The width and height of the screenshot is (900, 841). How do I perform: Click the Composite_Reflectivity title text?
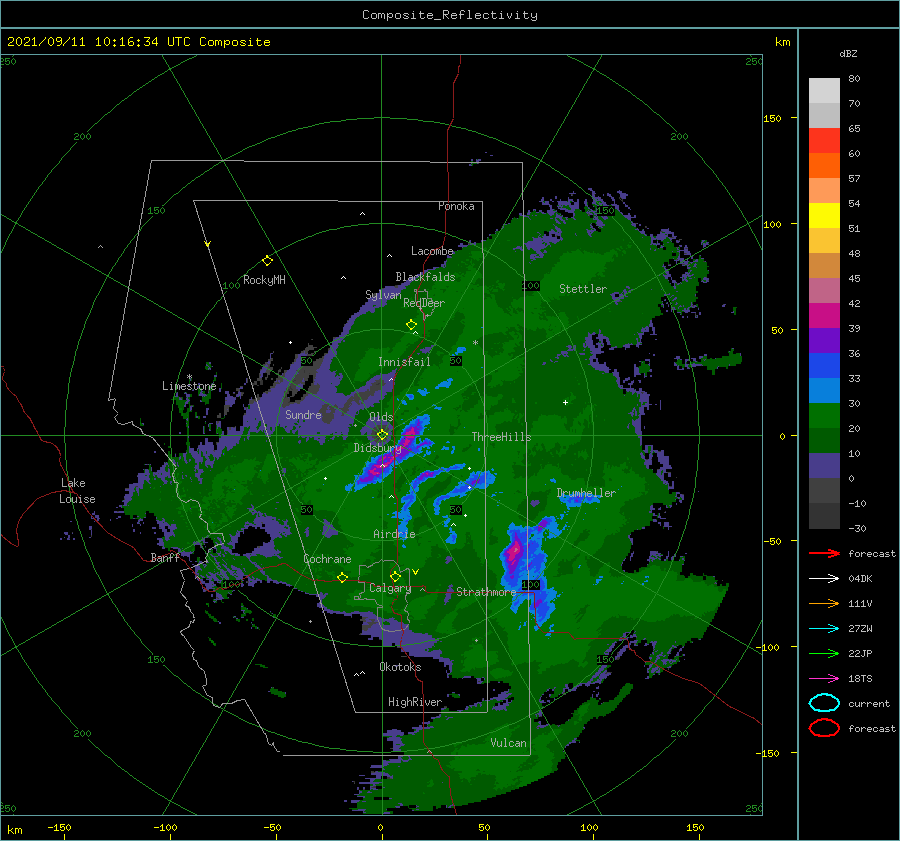pos(450,15)
